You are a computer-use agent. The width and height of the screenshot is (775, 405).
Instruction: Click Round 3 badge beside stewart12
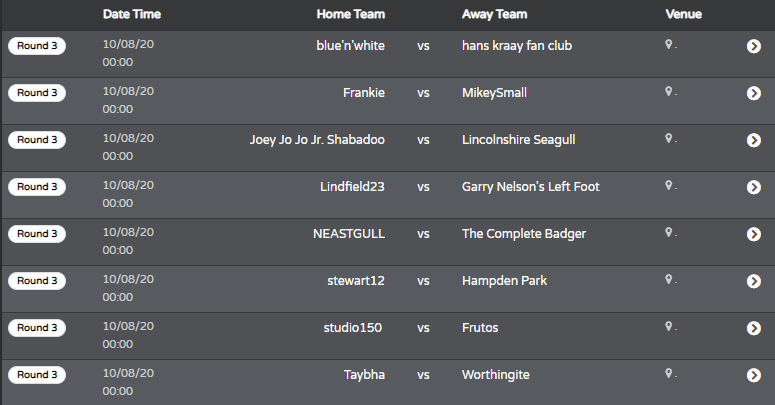point(37,281)
